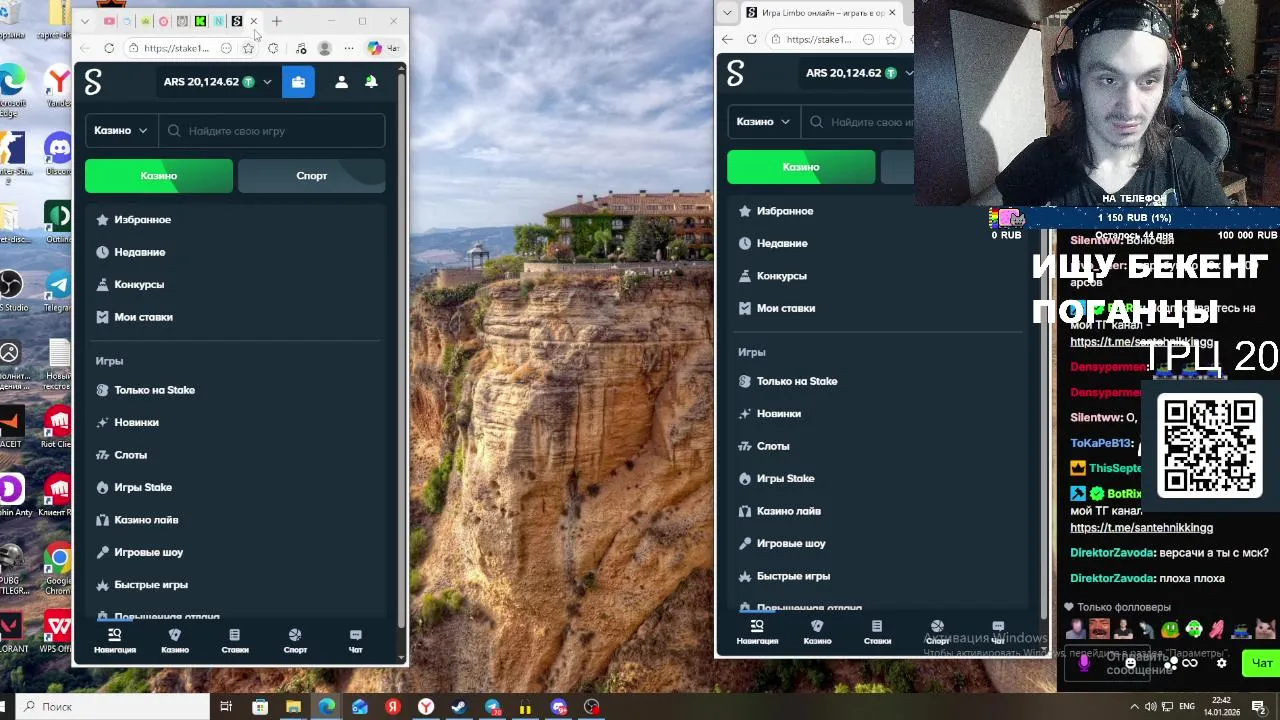Screen dimensions: 1280x720
Task: Open Мои ставки in the right window menu
Action: tap(785, 308)
